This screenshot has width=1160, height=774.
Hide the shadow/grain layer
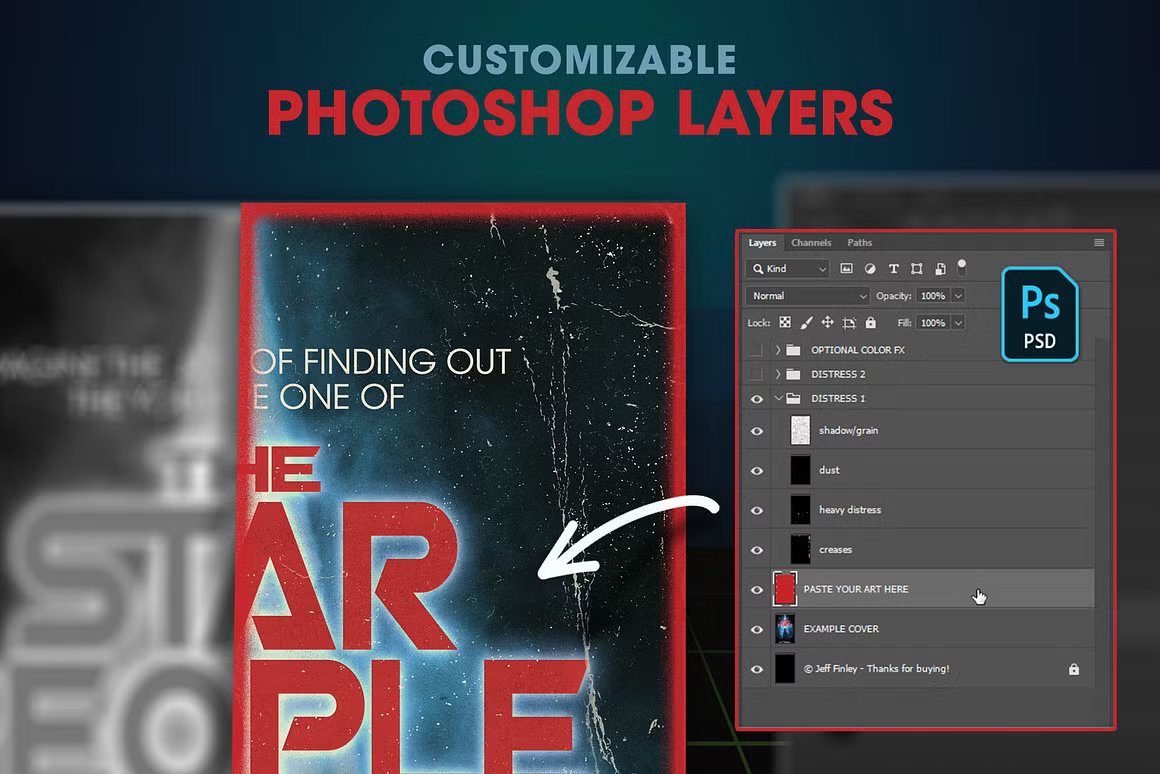[757, 430]
